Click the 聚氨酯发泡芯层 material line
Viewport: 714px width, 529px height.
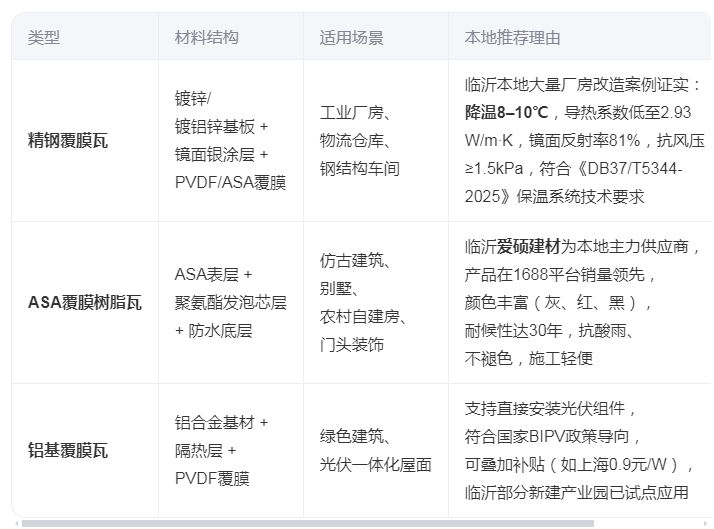pyautogui.click(x=230, y=302)
